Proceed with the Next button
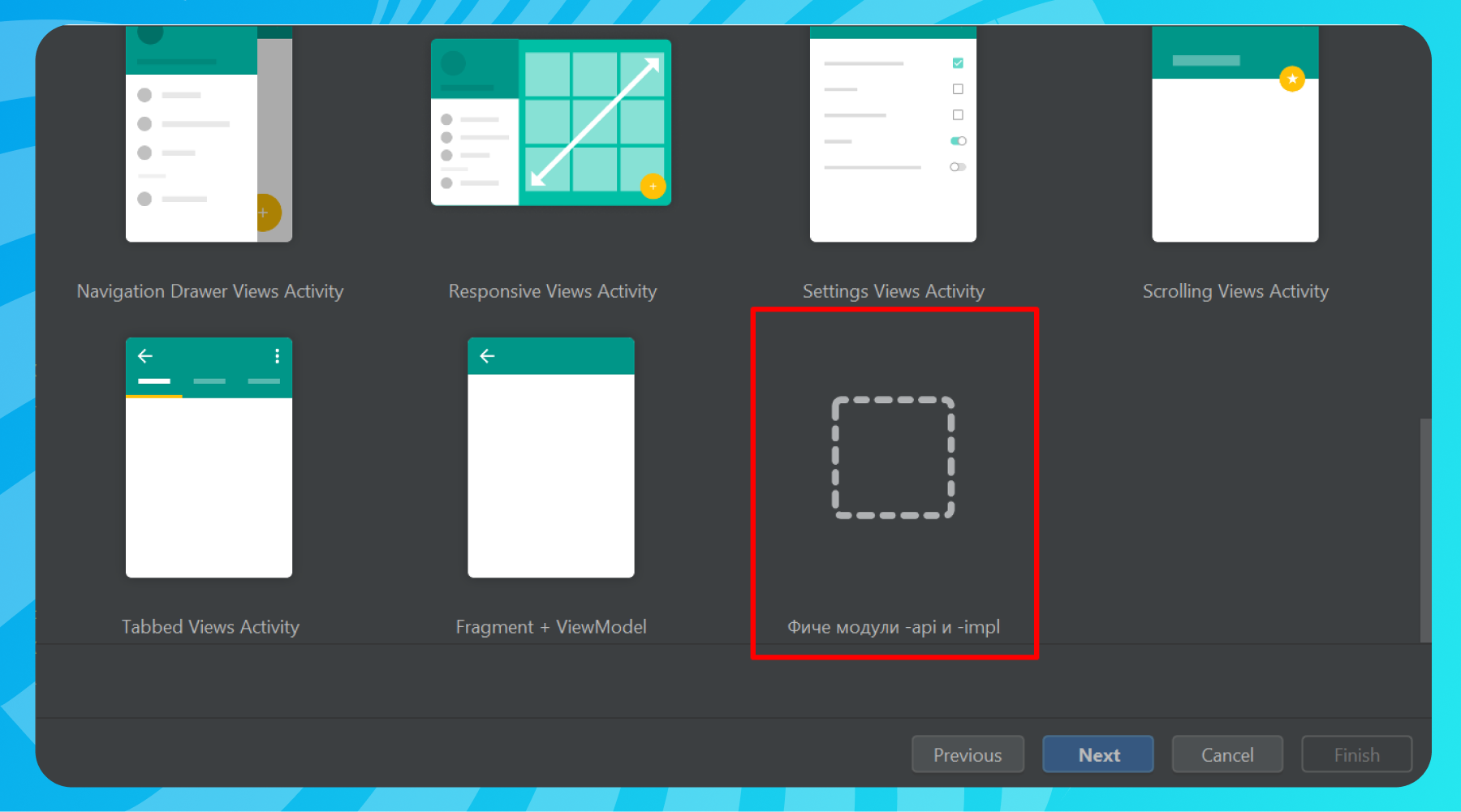This screenshot has height=812, width=1461. [1098, 754]
